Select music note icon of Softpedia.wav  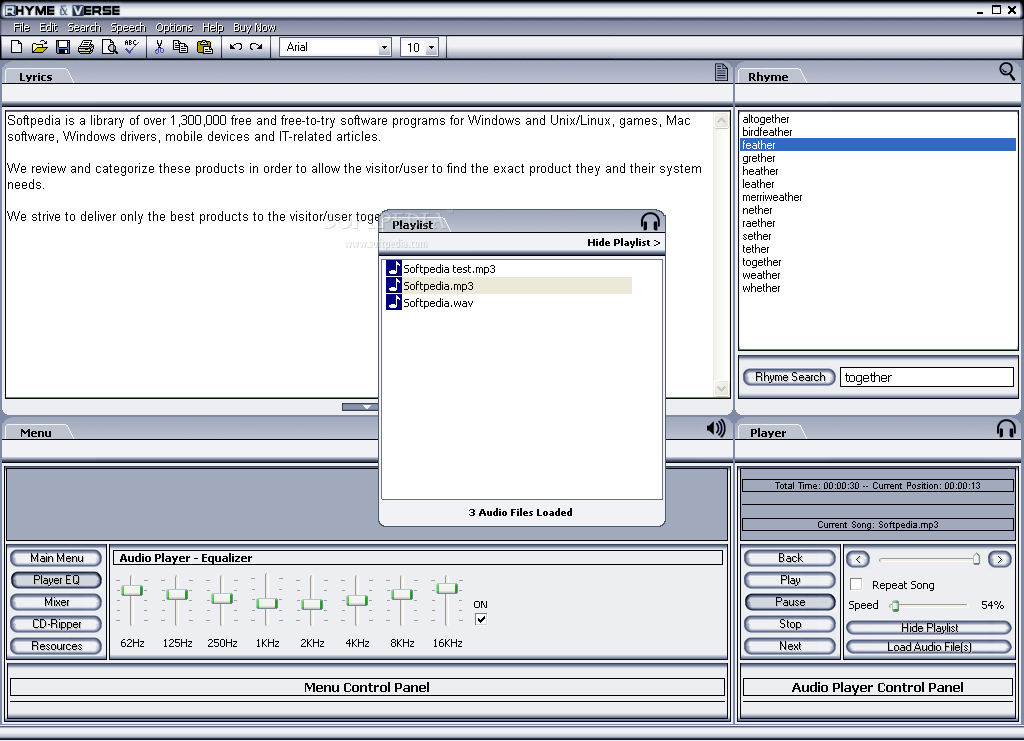point(393,302)
